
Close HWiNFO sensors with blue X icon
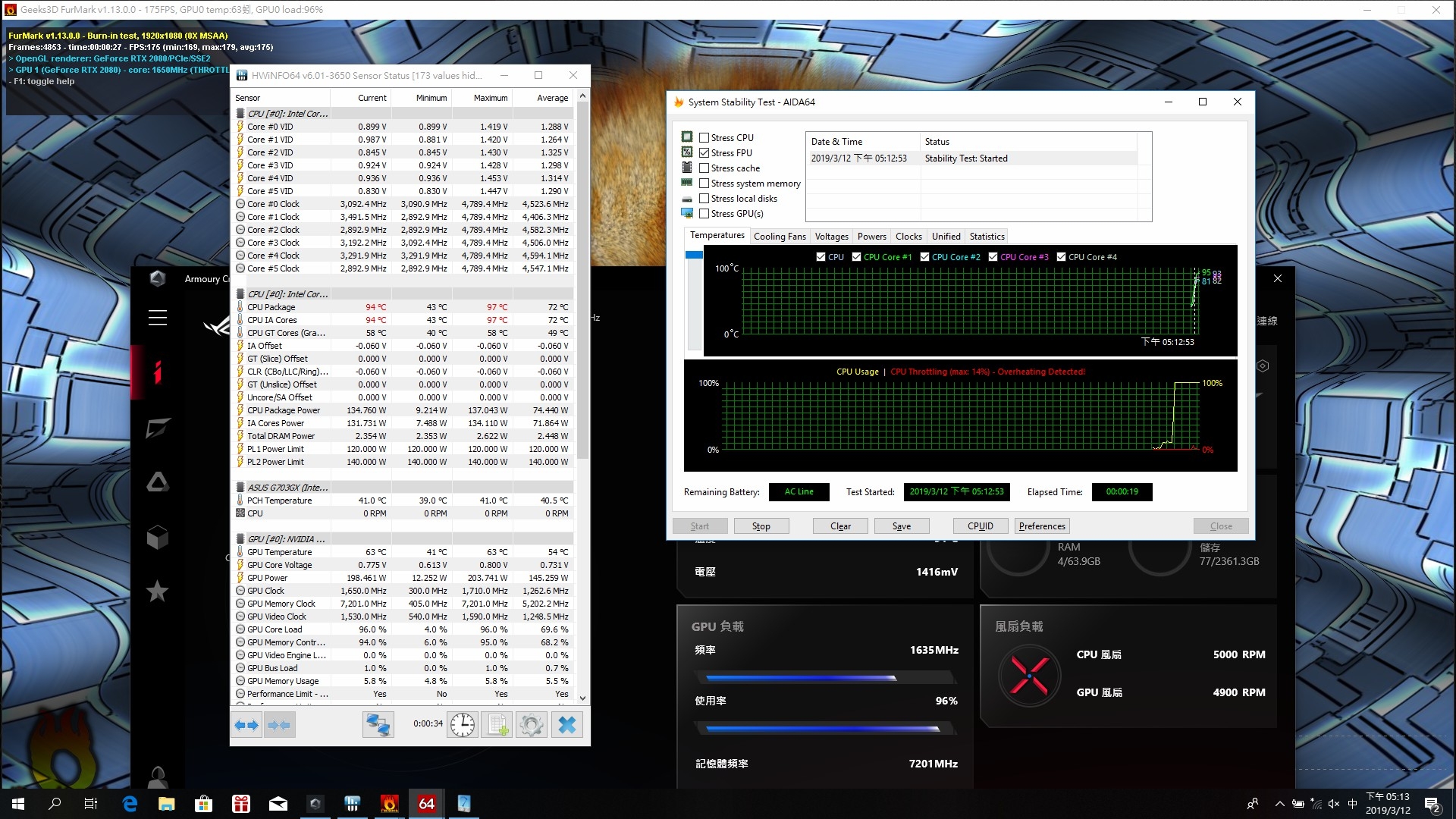566,725
